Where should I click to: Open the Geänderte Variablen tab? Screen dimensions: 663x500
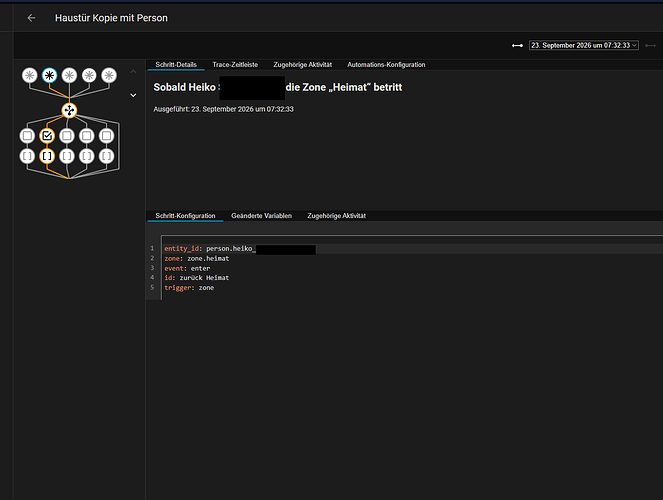(x=261, y=216)
